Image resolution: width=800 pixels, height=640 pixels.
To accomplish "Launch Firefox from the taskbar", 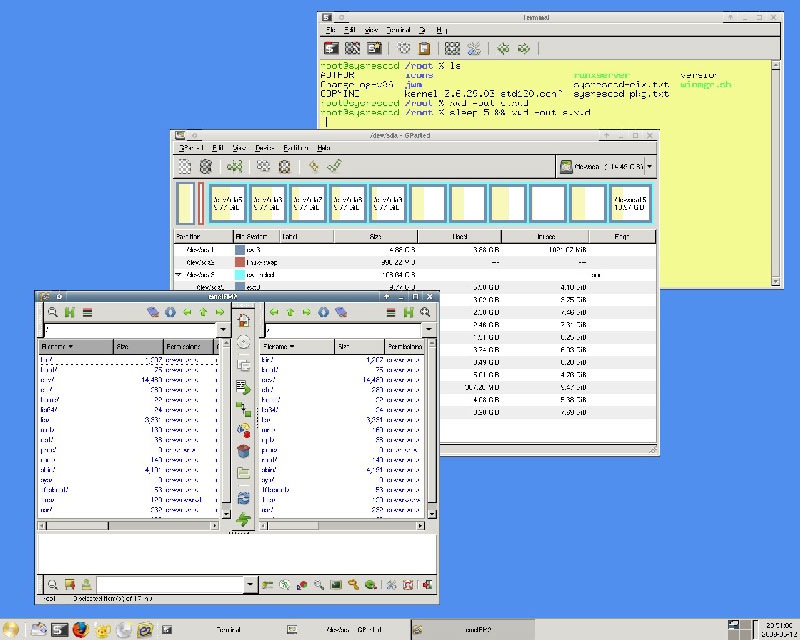I will (x=80, y=628).
